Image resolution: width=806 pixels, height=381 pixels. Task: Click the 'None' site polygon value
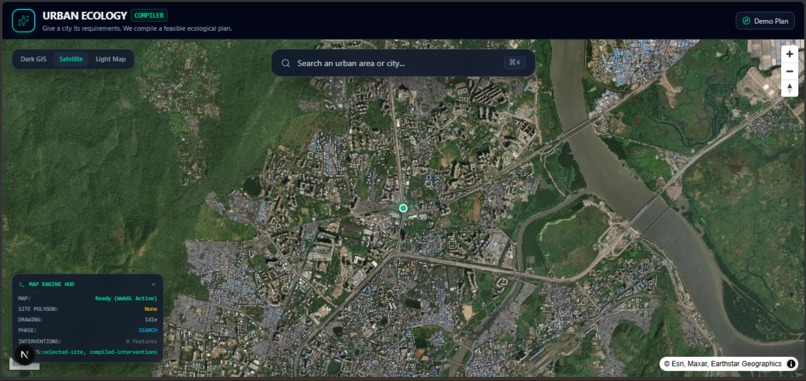[151, 309]
